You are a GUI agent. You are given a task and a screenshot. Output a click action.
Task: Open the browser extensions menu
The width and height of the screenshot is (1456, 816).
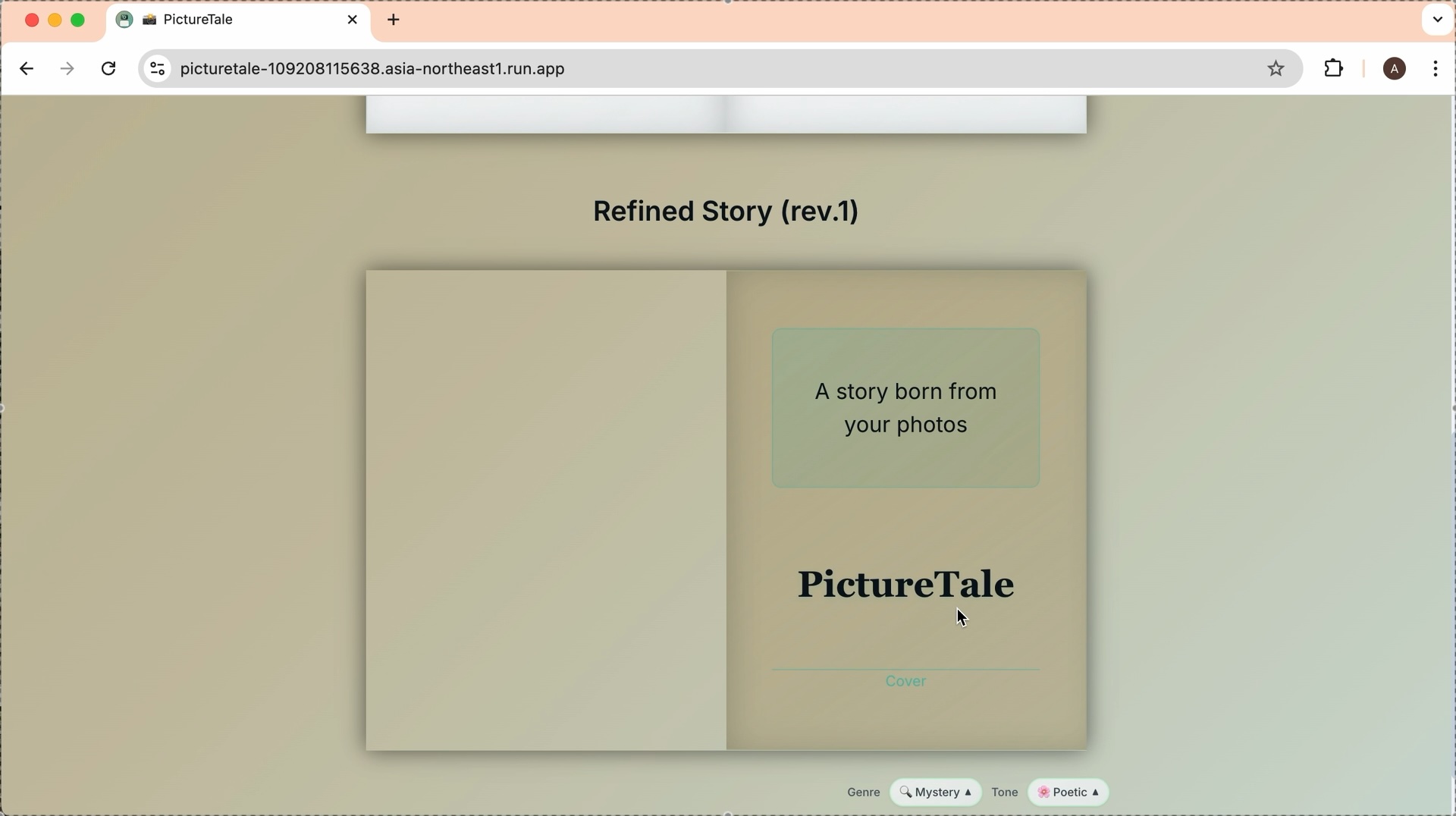[x=1333, y=69]
